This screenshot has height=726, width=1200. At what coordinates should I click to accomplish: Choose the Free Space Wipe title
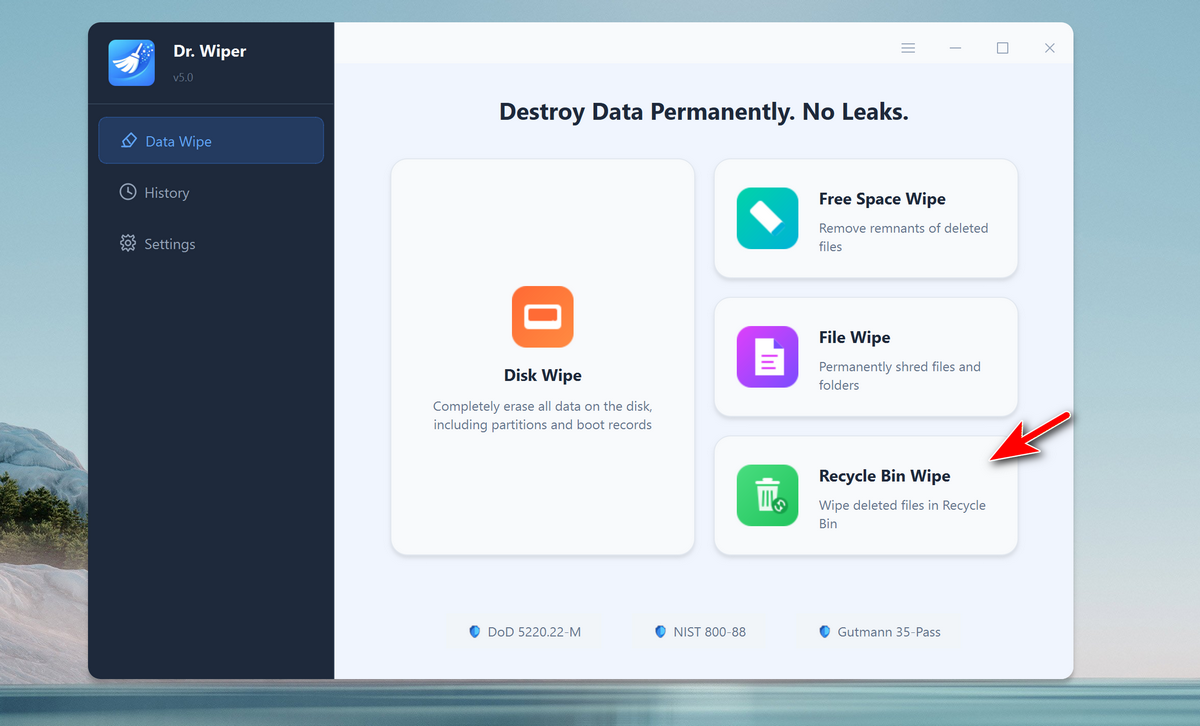tap(882, 199)
